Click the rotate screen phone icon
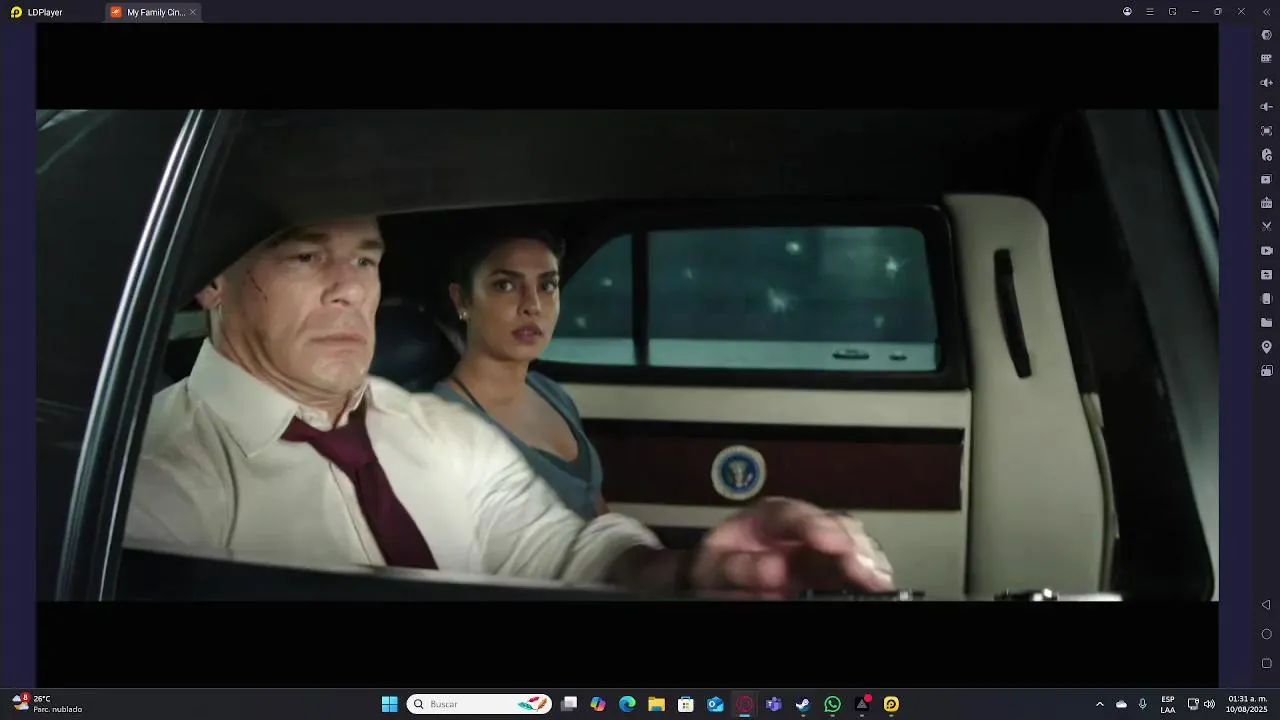Image resolution: width=1280 pixels, height=720 pixels. [1266, 299]
